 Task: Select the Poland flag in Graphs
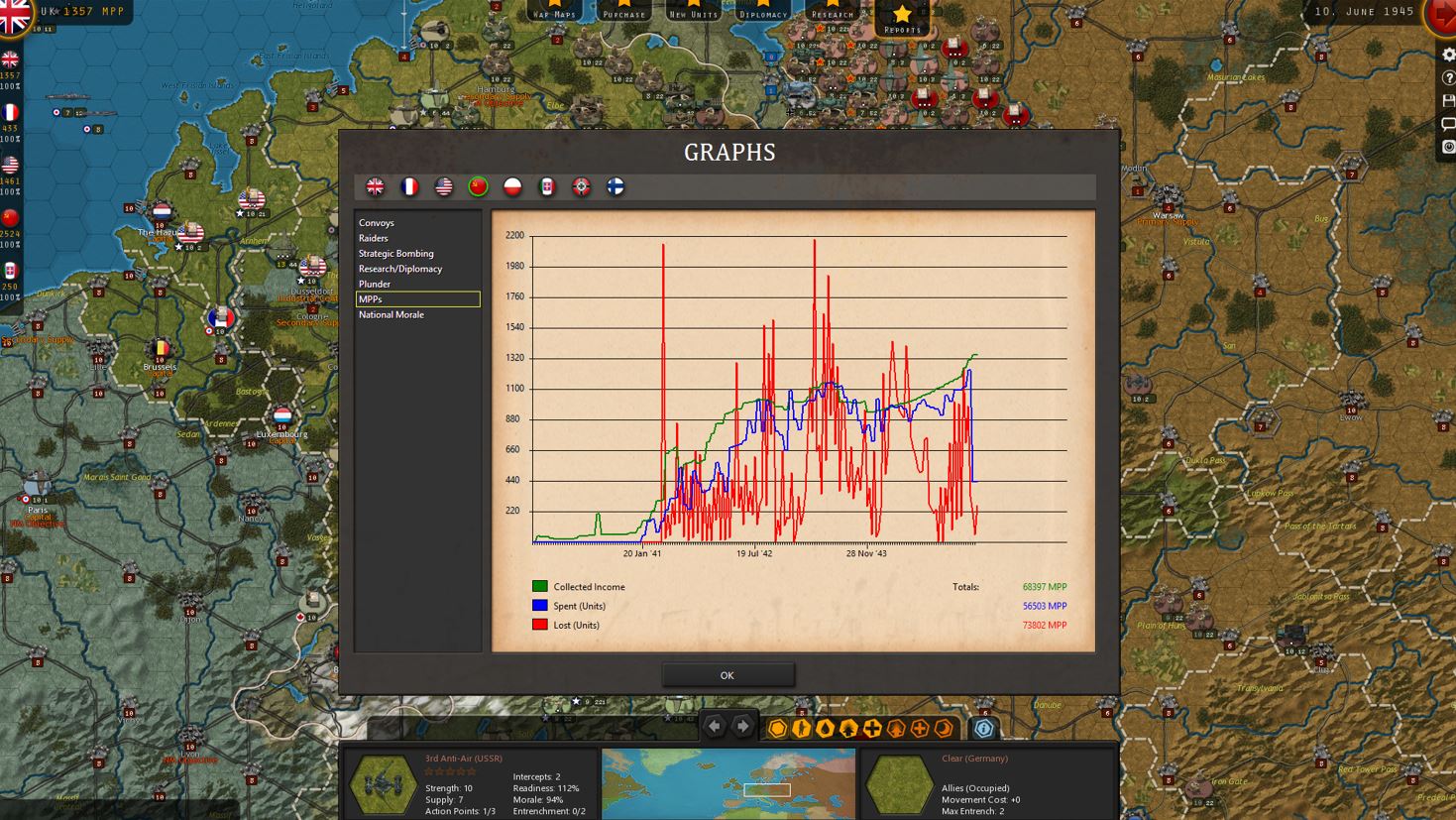tap(512, 186)
